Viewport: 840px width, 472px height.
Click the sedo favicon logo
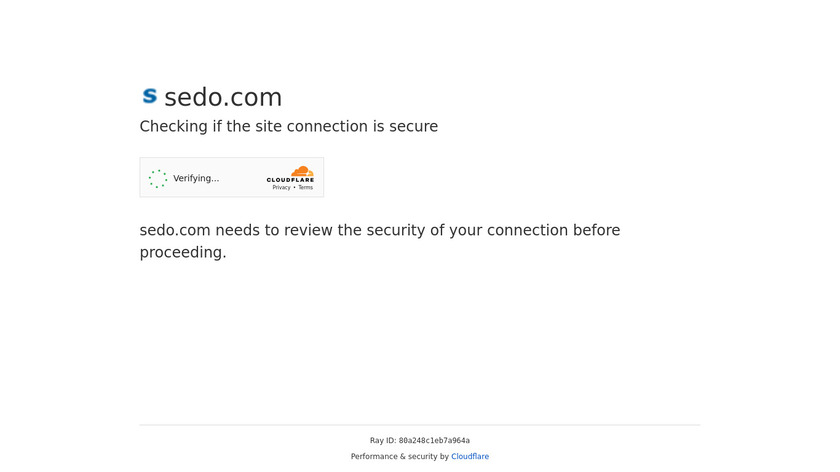pos(149,96)
